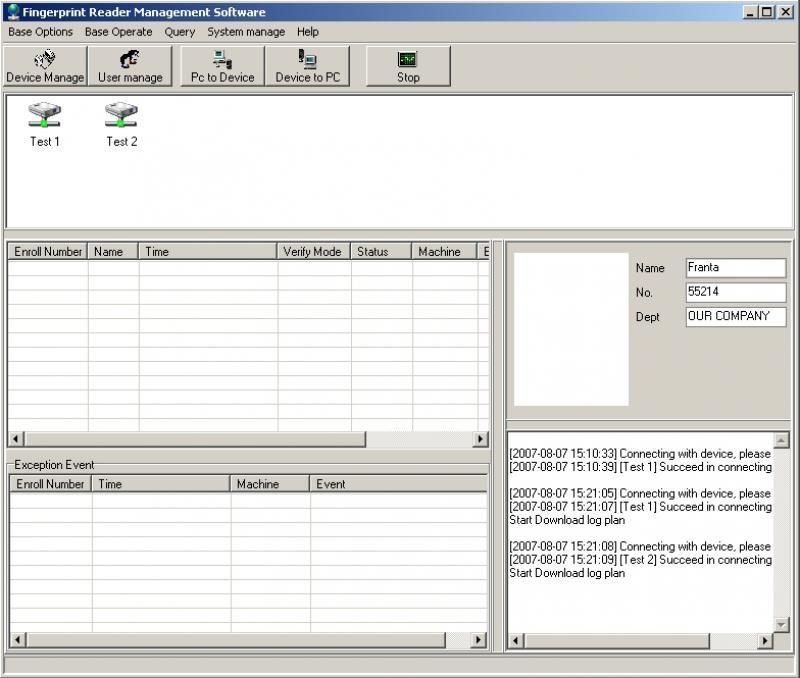The width and height of the screenshot is (800, 678).
Task: Click the Dept field showing OUR COMPANY
Action: pos(735,316)
